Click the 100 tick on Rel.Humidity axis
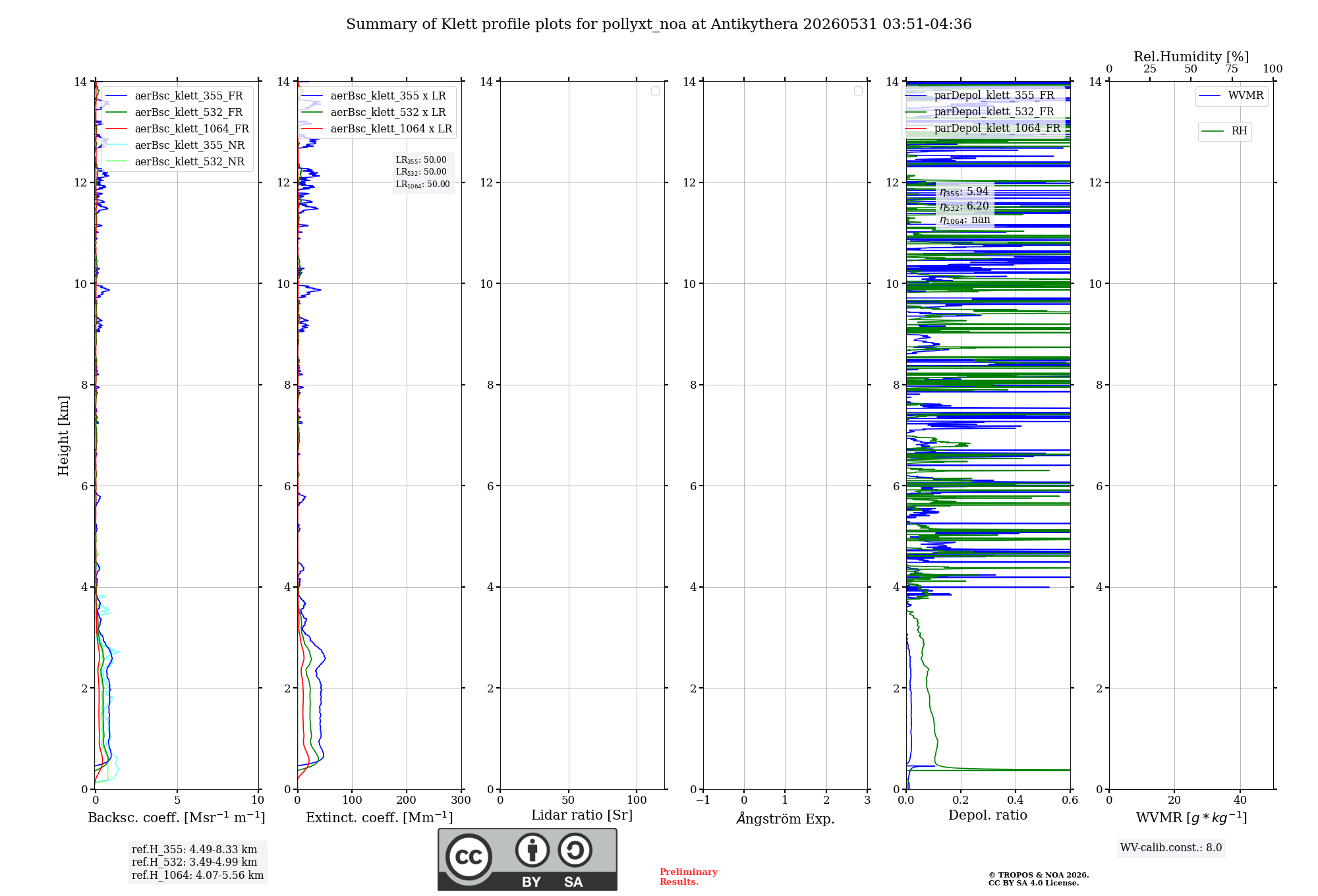This screenshot has height=896, width=1318. tap(1273, 69)
